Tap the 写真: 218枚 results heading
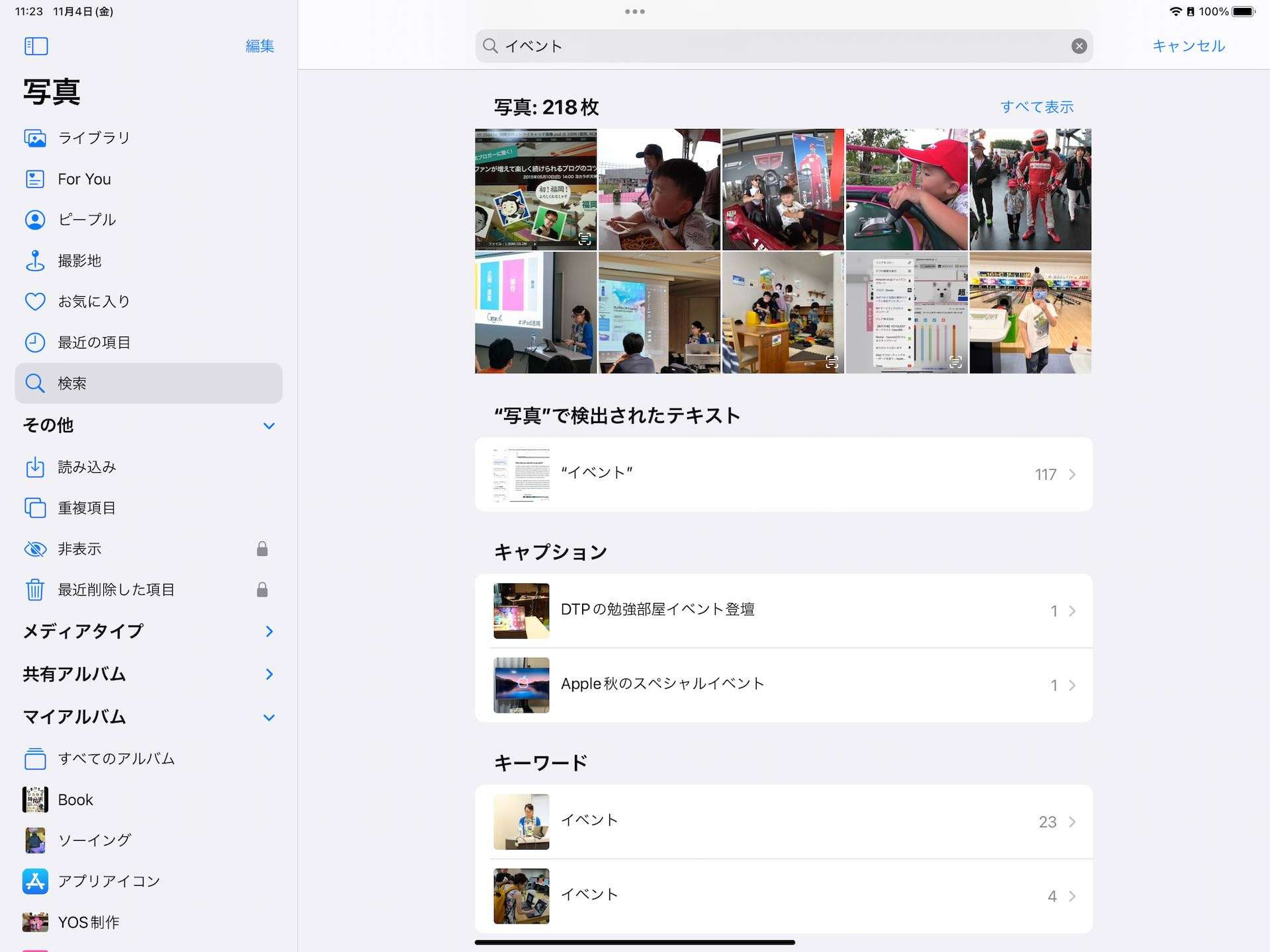Image resolution: width=1270 pixels, height=952 pixels. [546, 107]
